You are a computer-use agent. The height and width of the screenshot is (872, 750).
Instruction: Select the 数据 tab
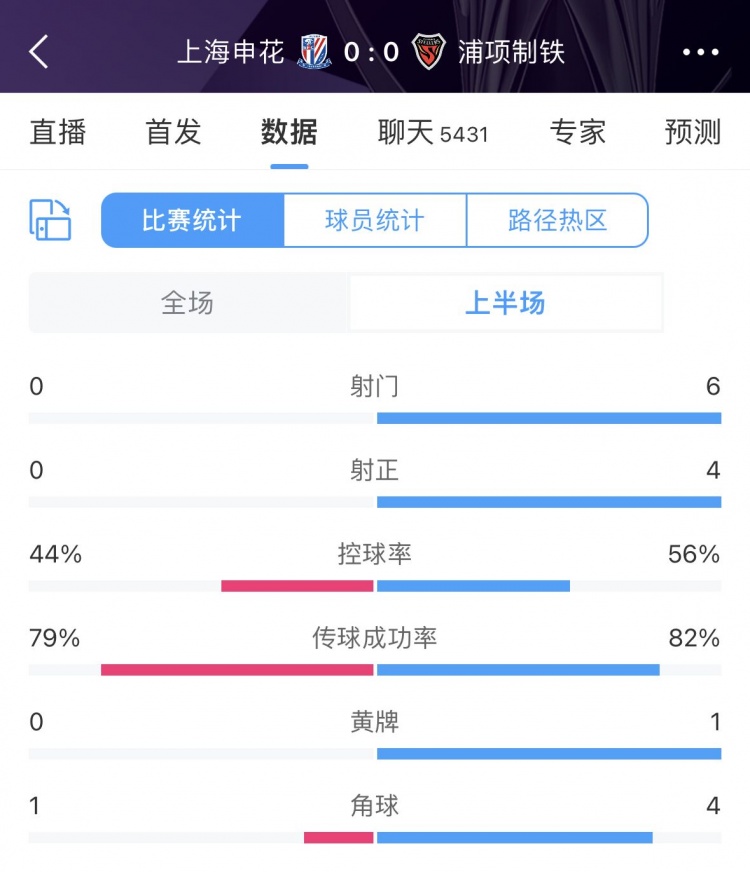point(289,132)
